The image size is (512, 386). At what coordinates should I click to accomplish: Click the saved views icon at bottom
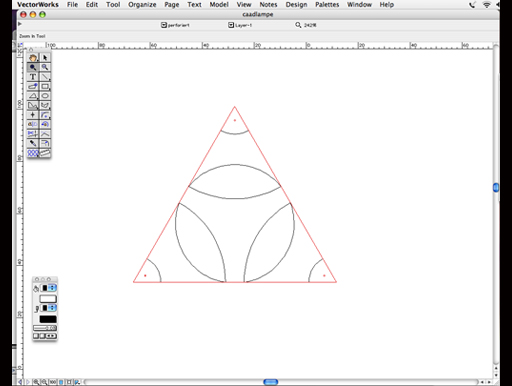(77, 382)
